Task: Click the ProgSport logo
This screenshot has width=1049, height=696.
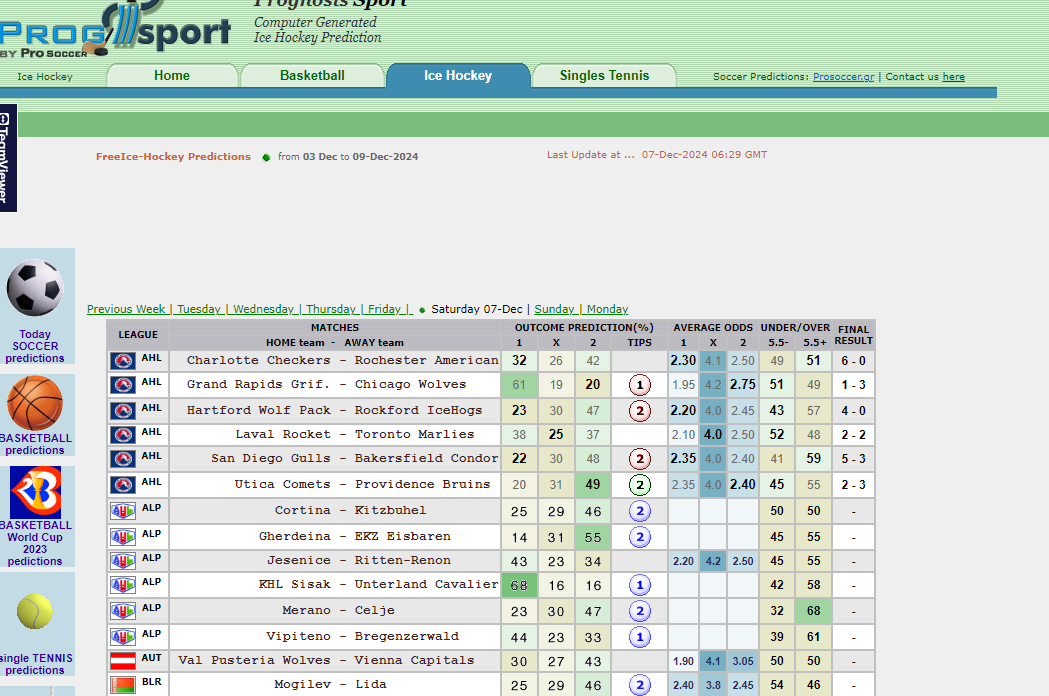Action: (x=115, y=30)
